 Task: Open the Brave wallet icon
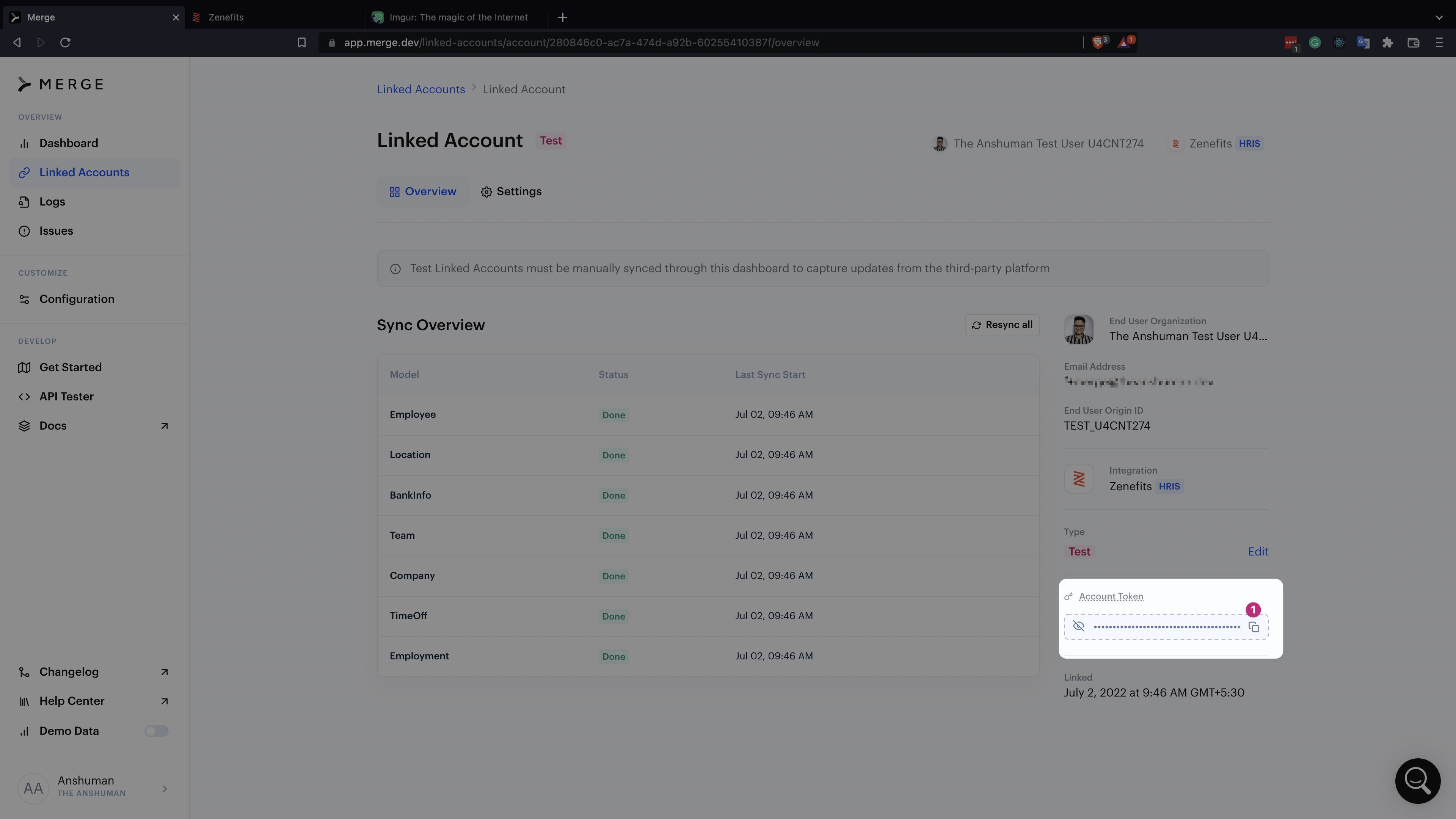click(x=1413, y=42)
